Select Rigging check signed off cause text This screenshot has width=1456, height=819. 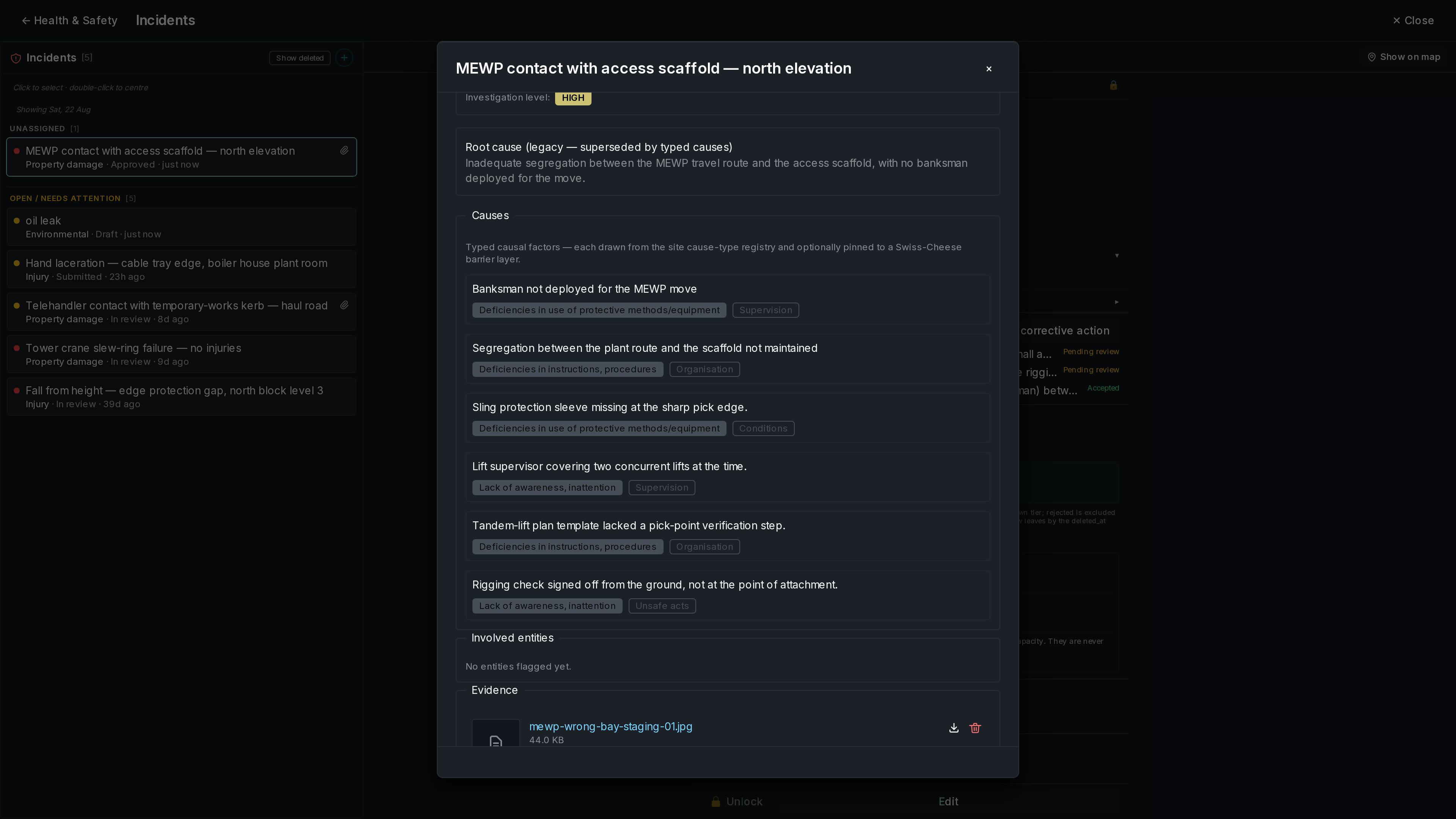tap(654, 584)
